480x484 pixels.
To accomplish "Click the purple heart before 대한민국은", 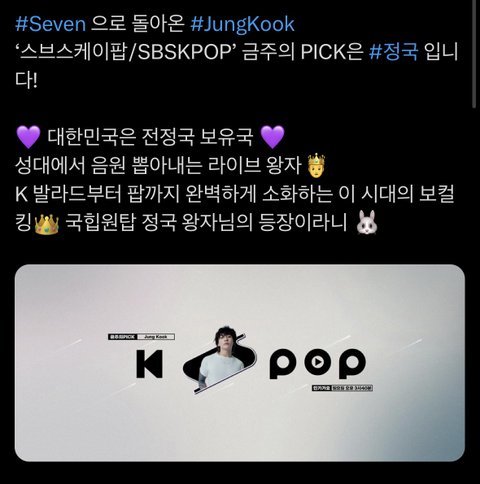I will [x=28, y=137].
